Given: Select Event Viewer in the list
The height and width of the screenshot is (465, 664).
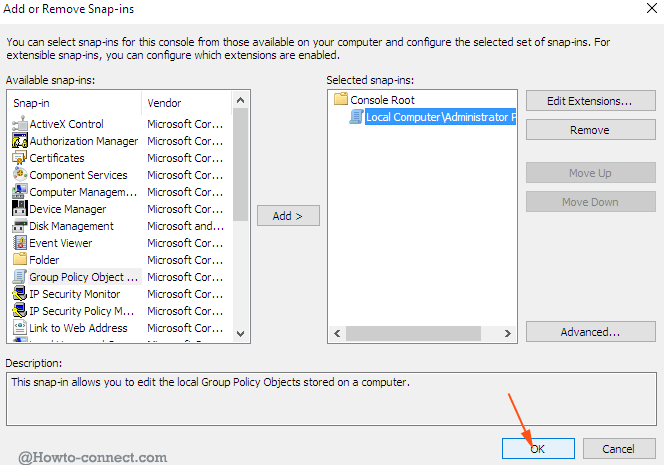Looking at the screenshot, I should click(x=61, y=243).
